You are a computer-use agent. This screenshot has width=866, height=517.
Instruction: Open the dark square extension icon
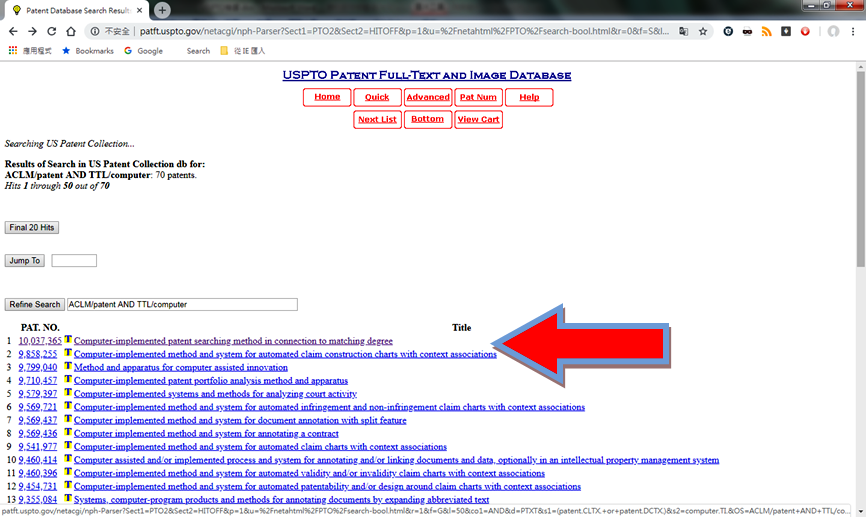click(786, 31)
